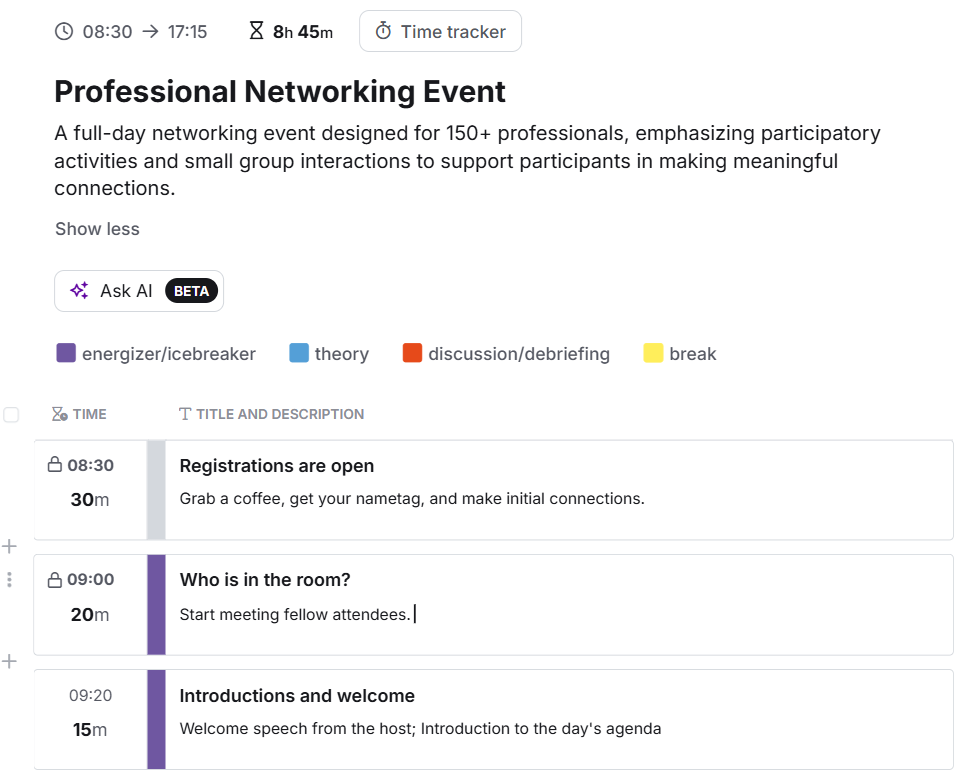Click the TIME column header
The width and height of the screenshot is (962, 771).
79,414
